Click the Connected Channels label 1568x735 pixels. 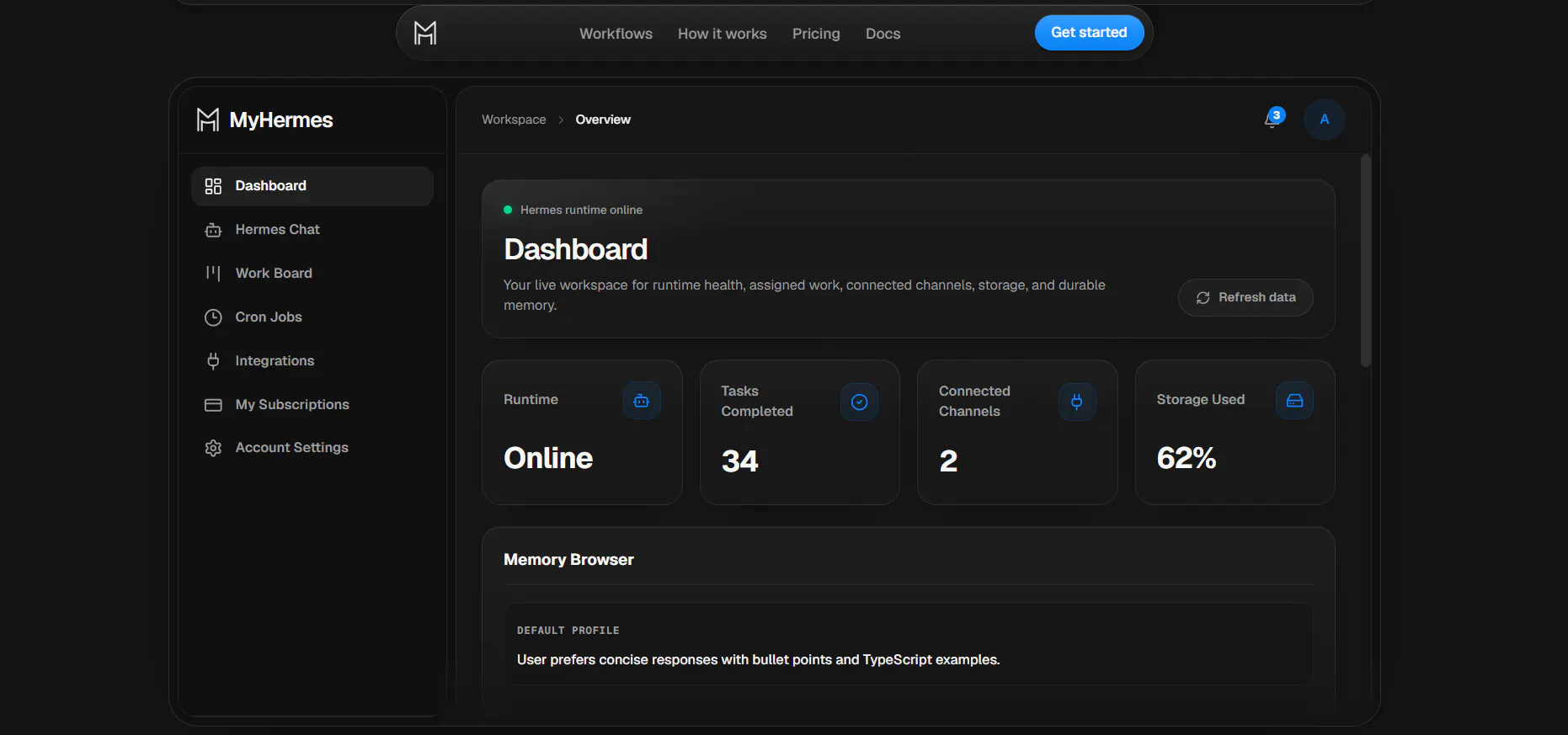coord(974,401)
